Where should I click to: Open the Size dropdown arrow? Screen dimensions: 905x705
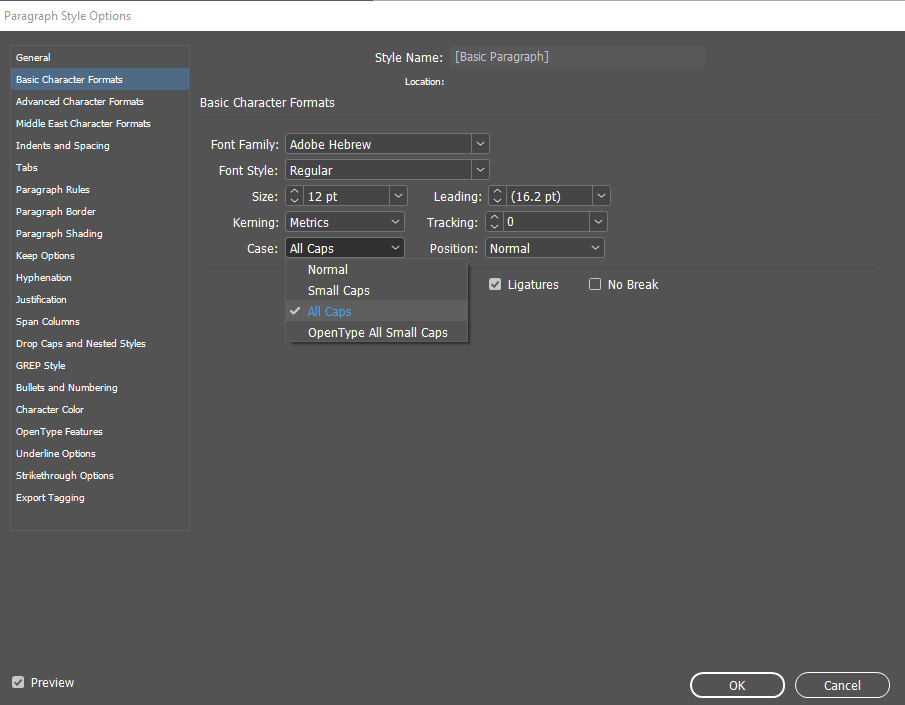click(398, 196)
